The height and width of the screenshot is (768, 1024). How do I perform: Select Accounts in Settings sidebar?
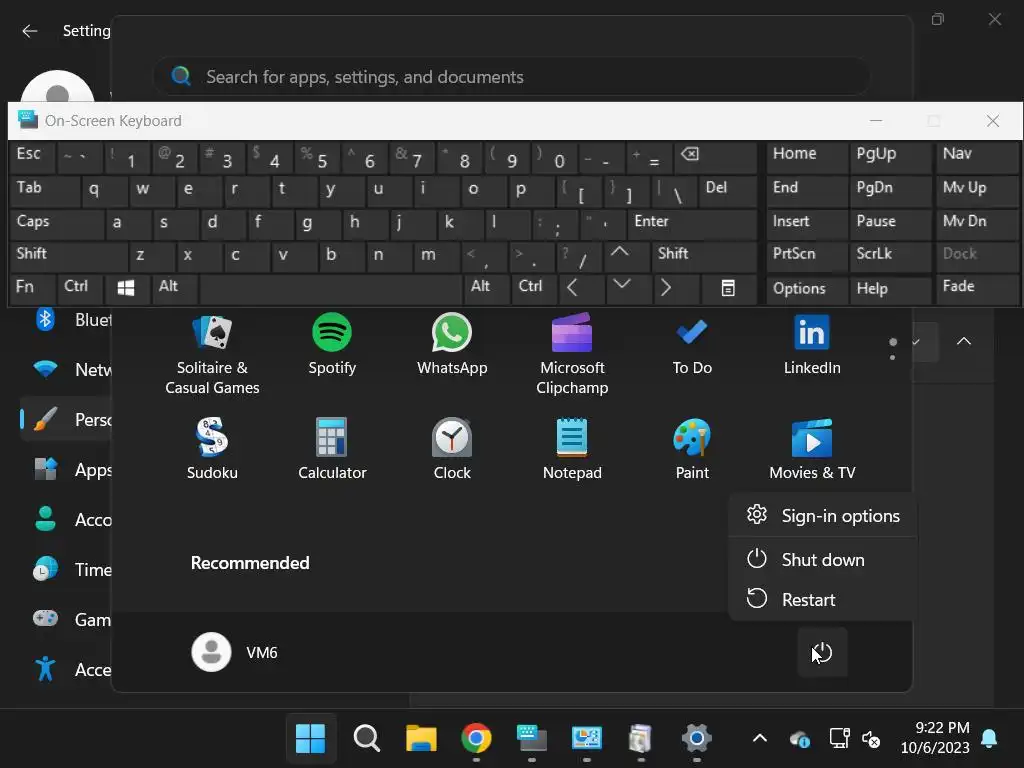coord(68,520)
